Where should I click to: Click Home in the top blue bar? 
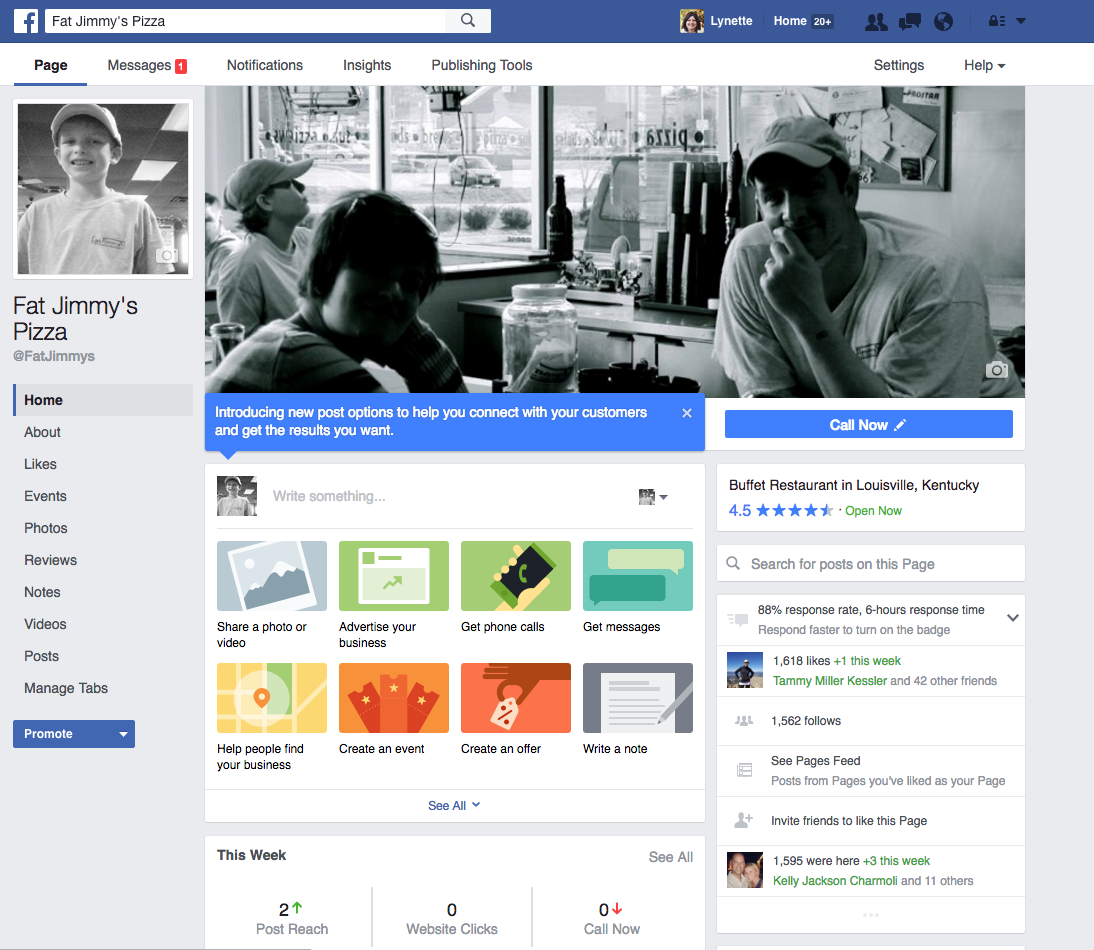pyautogui.click(x=790, y=21)
